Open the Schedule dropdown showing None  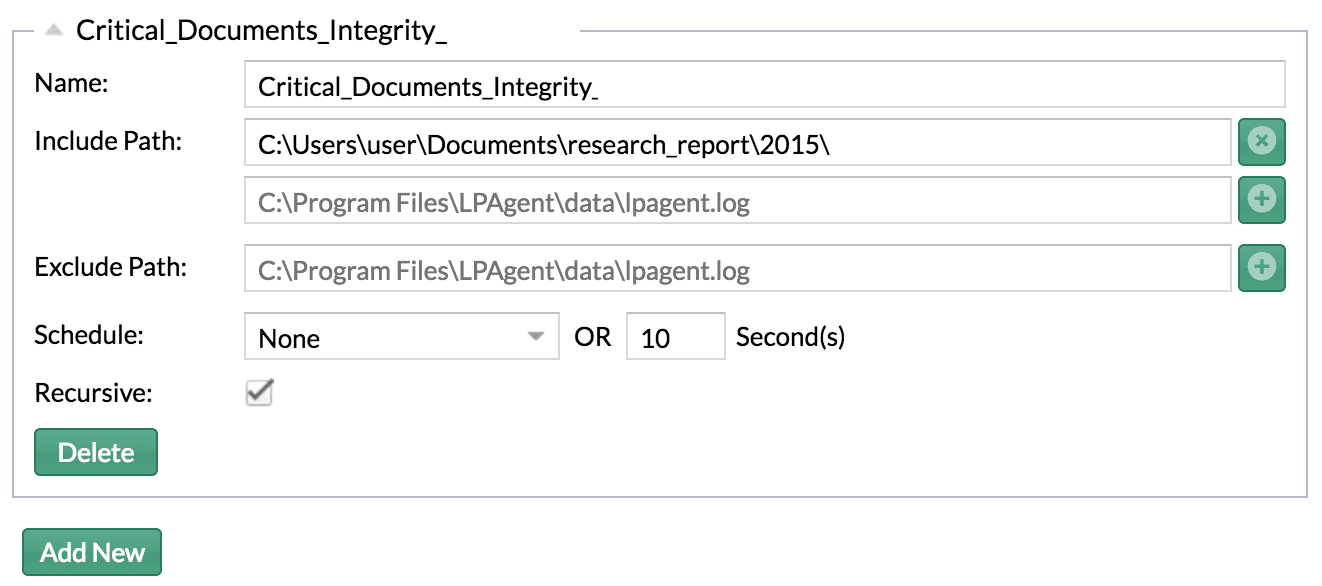click(x=402, y=337)
